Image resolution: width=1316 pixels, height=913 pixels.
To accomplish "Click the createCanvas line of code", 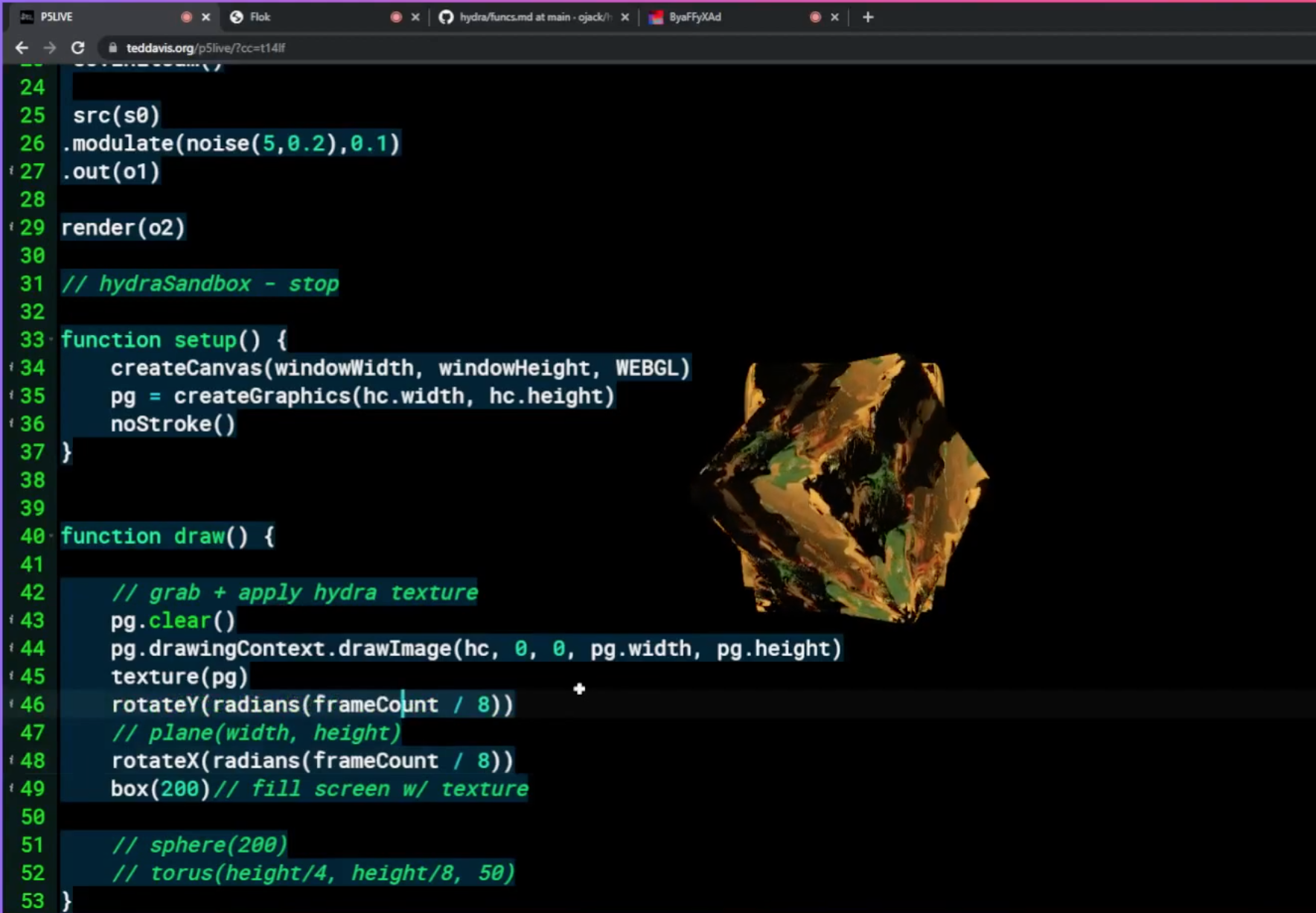I will (x=400, y=368).
